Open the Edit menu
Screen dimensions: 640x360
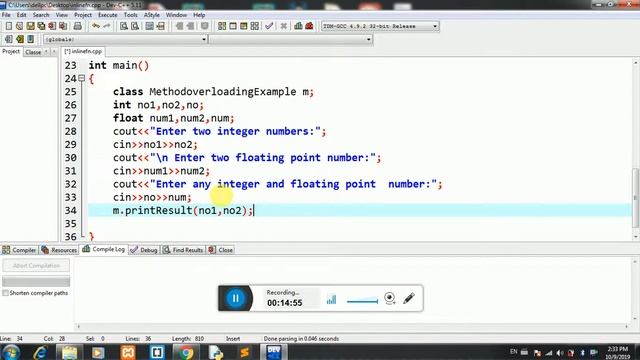21,15
